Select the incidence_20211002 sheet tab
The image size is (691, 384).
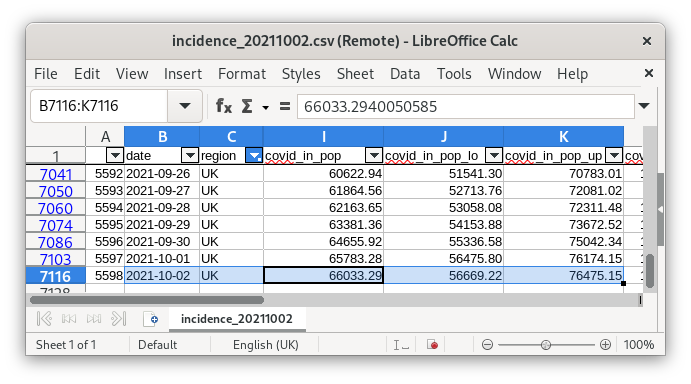coord(237,319)
